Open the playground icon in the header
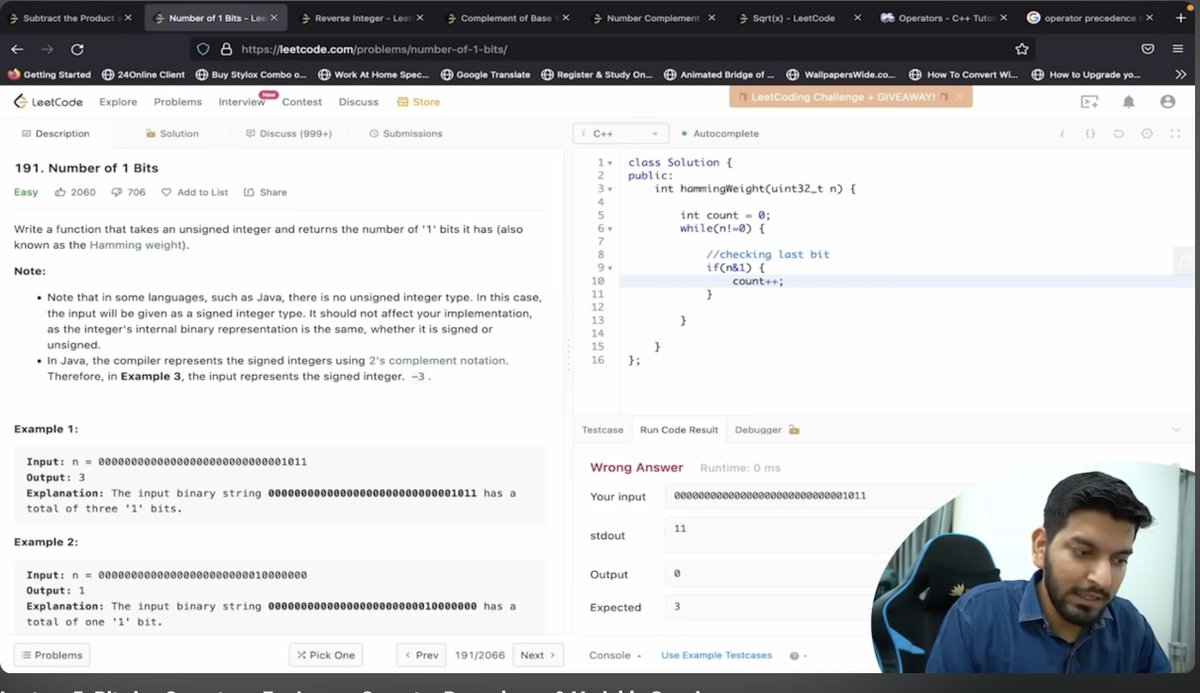This screenshot has height=693, width=1200. click(x=1089, y=101)
